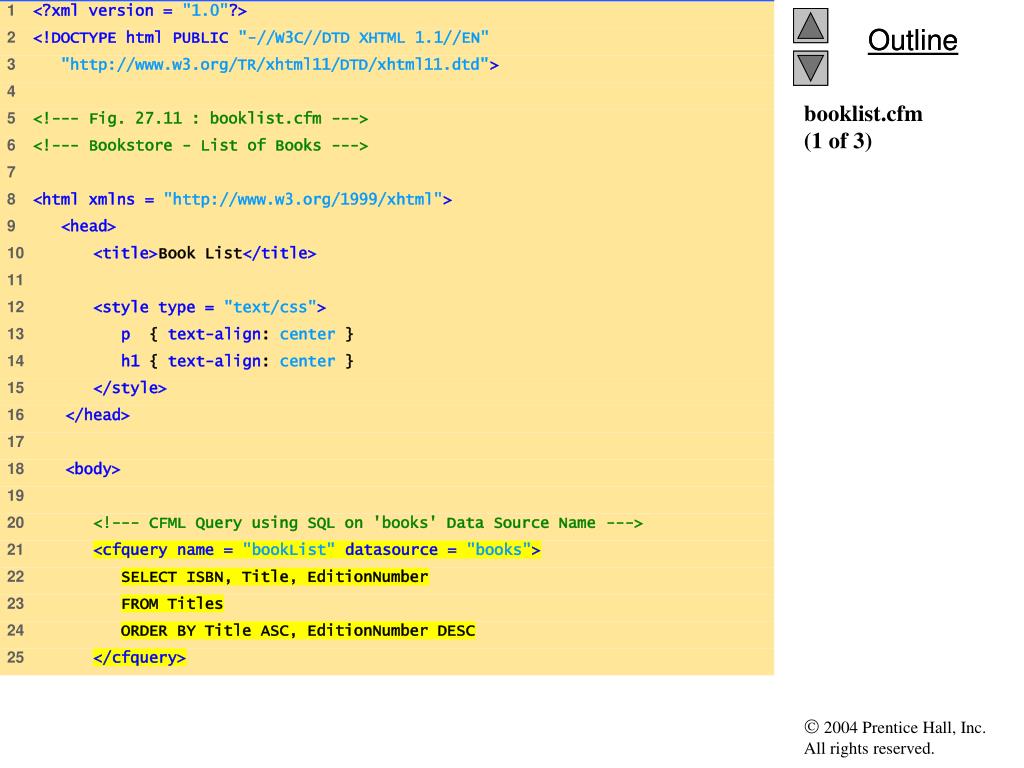Click the DOCTYPE html PUBLIC line

pos(261,38)
